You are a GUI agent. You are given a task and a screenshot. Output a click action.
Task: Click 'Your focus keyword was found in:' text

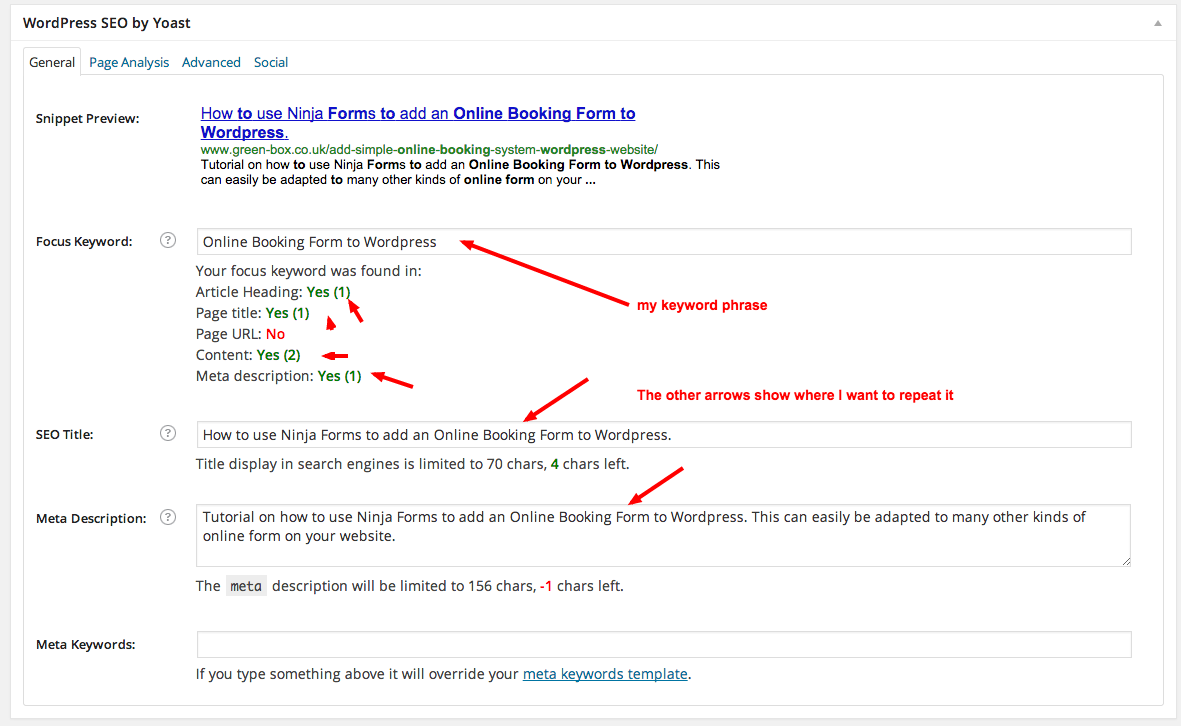(309, 271)
